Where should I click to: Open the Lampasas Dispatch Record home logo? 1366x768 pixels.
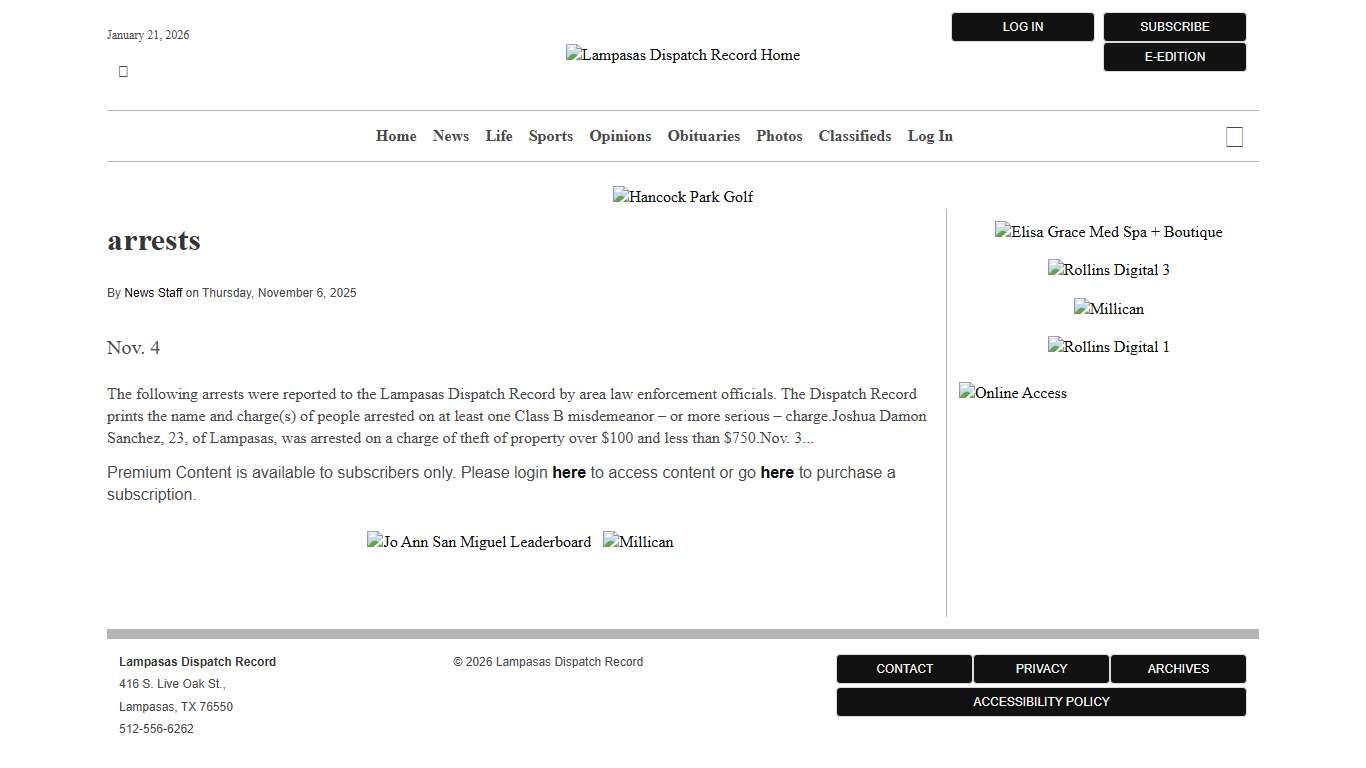[x=683, y=55]
